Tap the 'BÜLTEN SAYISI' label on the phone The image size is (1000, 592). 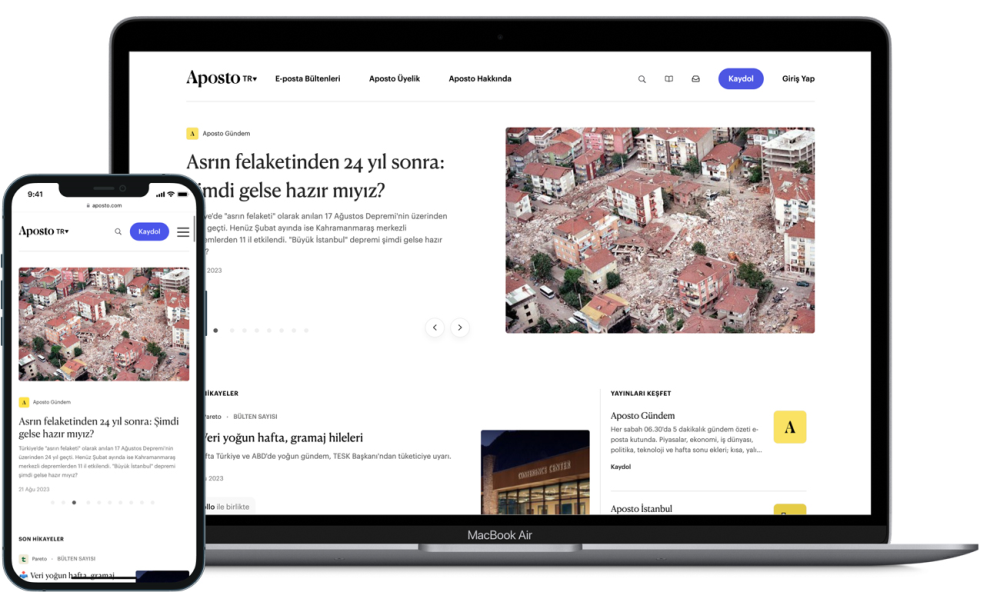[76, 559]
